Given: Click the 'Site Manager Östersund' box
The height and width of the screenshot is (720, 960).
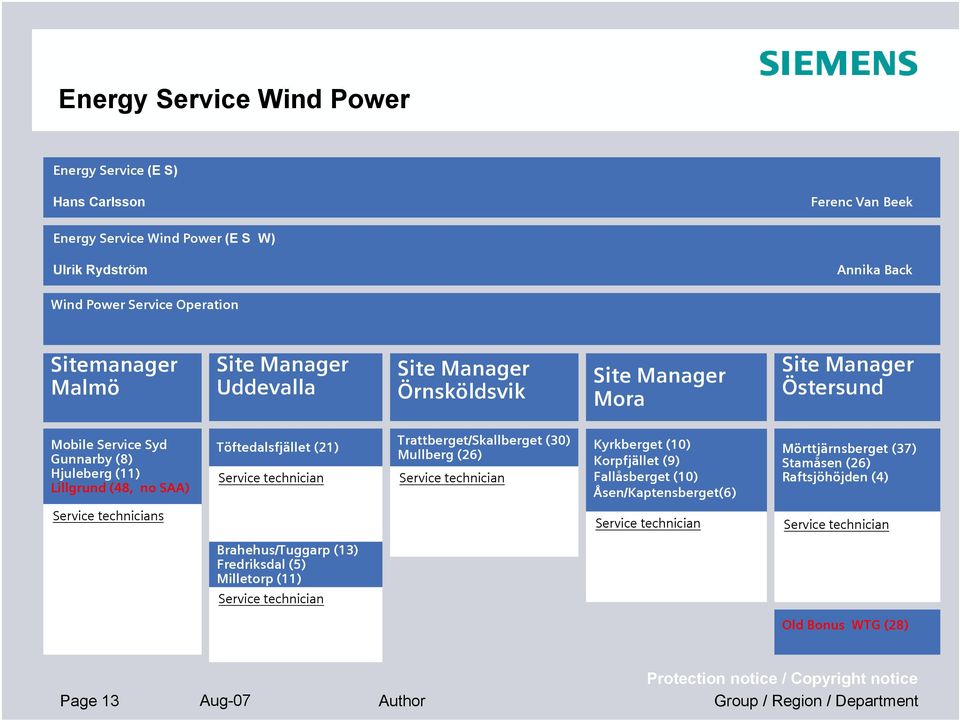Looking at the screenshot, I should click(x=857, y=387).
